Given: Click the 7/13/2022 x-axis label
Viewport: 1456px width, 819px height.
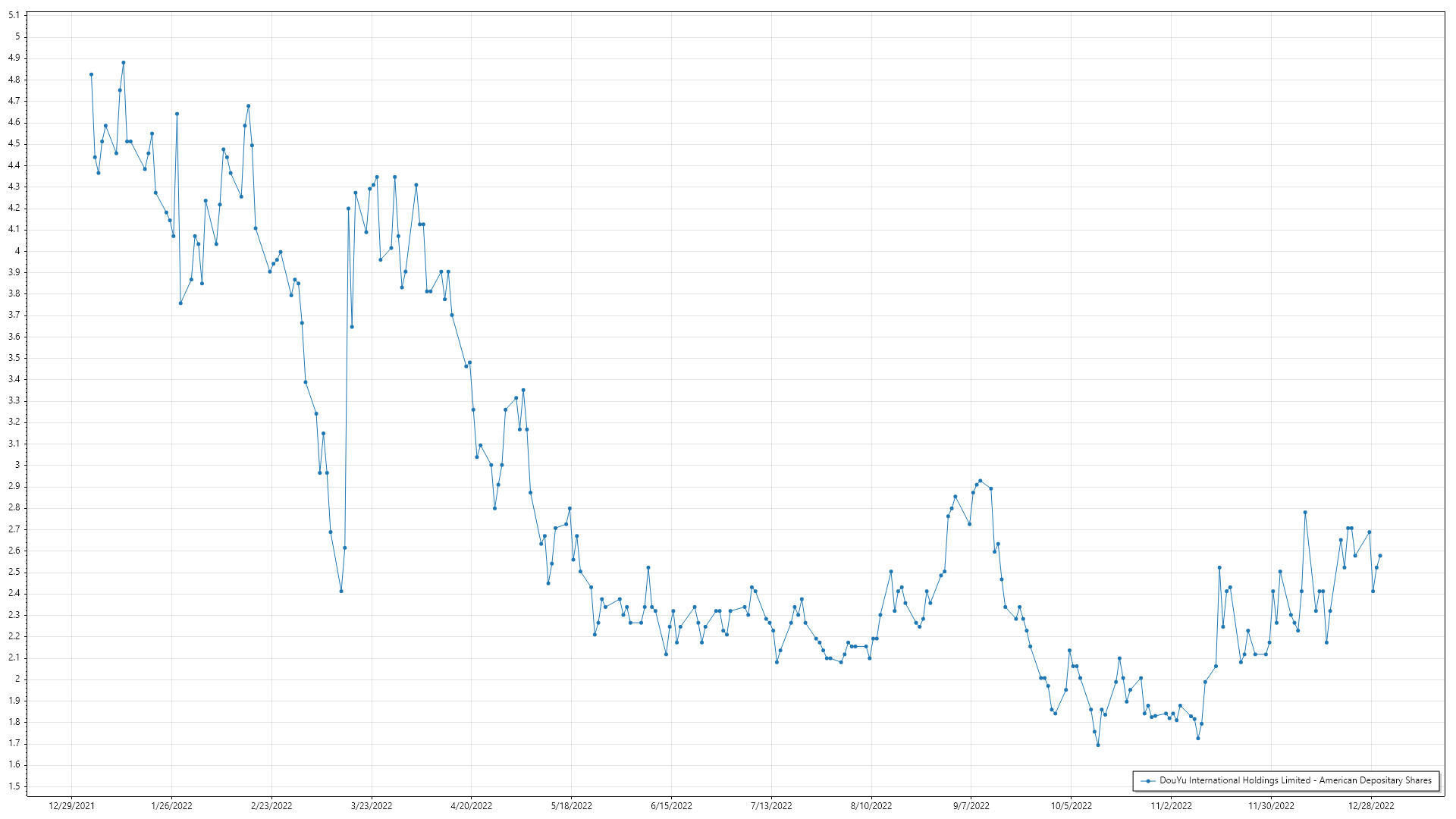Looking at the screenshot, I should pos(771,805).
